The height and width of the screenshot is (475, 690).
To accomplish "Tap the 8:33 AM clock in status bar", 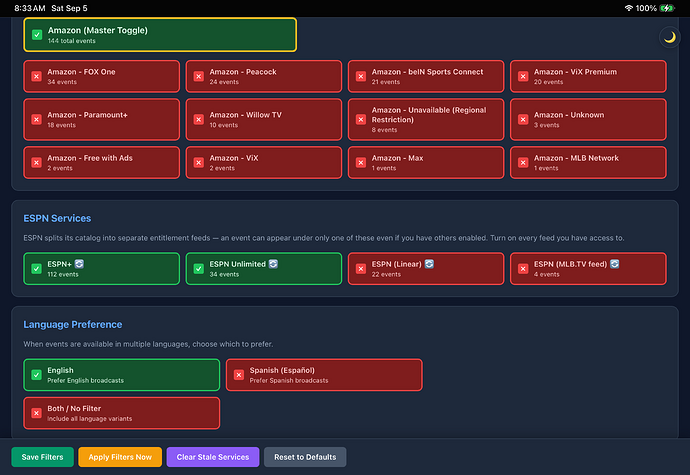I will pos(29,8).
